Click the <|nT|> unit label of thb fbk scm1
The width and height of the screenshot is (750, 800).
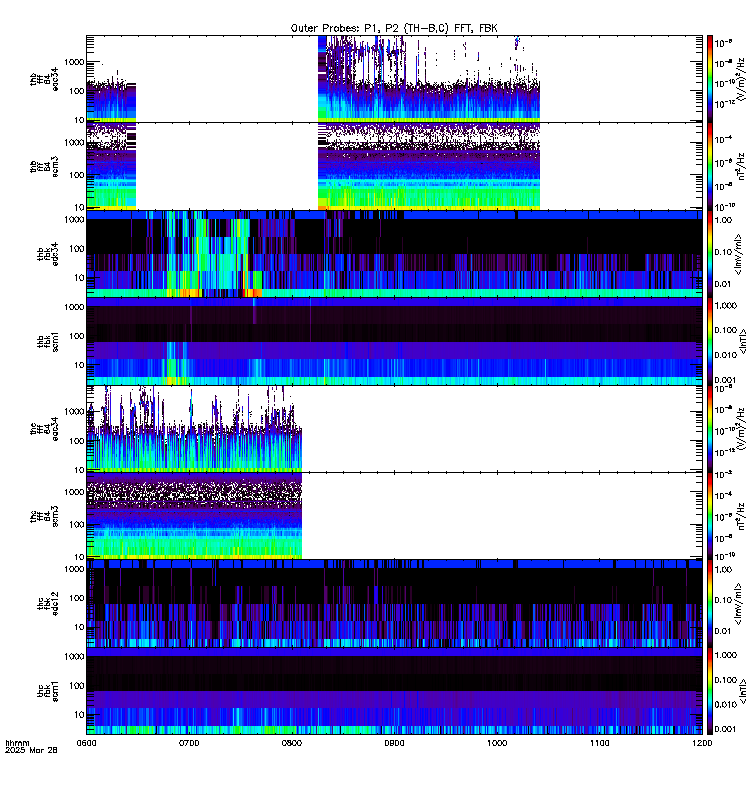[743, 341]
